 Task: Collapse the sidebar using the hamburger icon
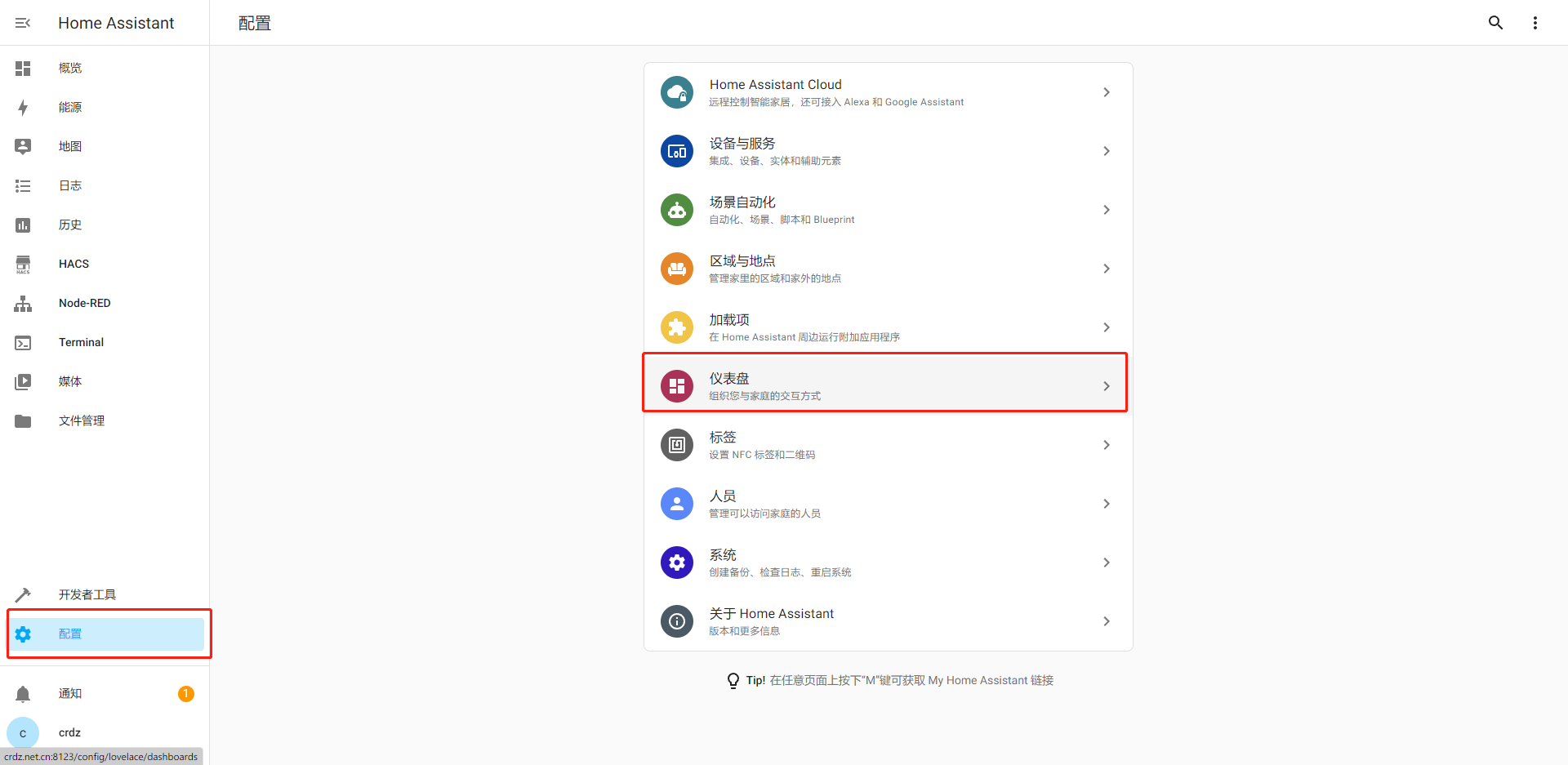(23, 23)
